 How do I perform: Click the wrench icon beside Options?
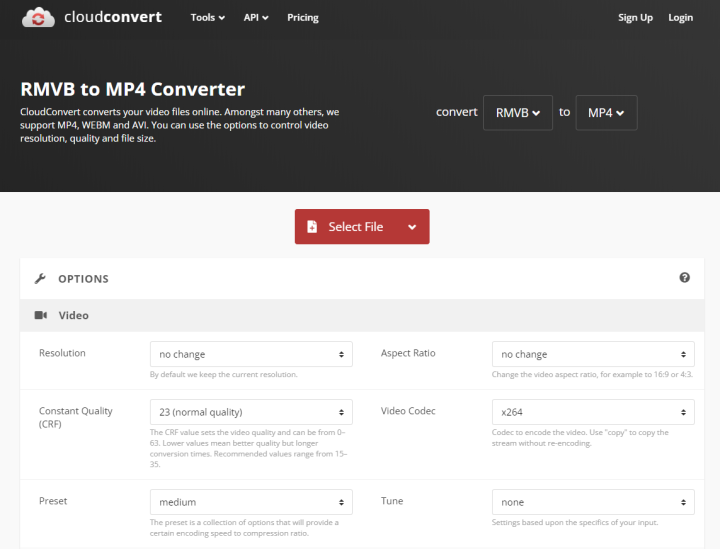click(x=40, y=279)
